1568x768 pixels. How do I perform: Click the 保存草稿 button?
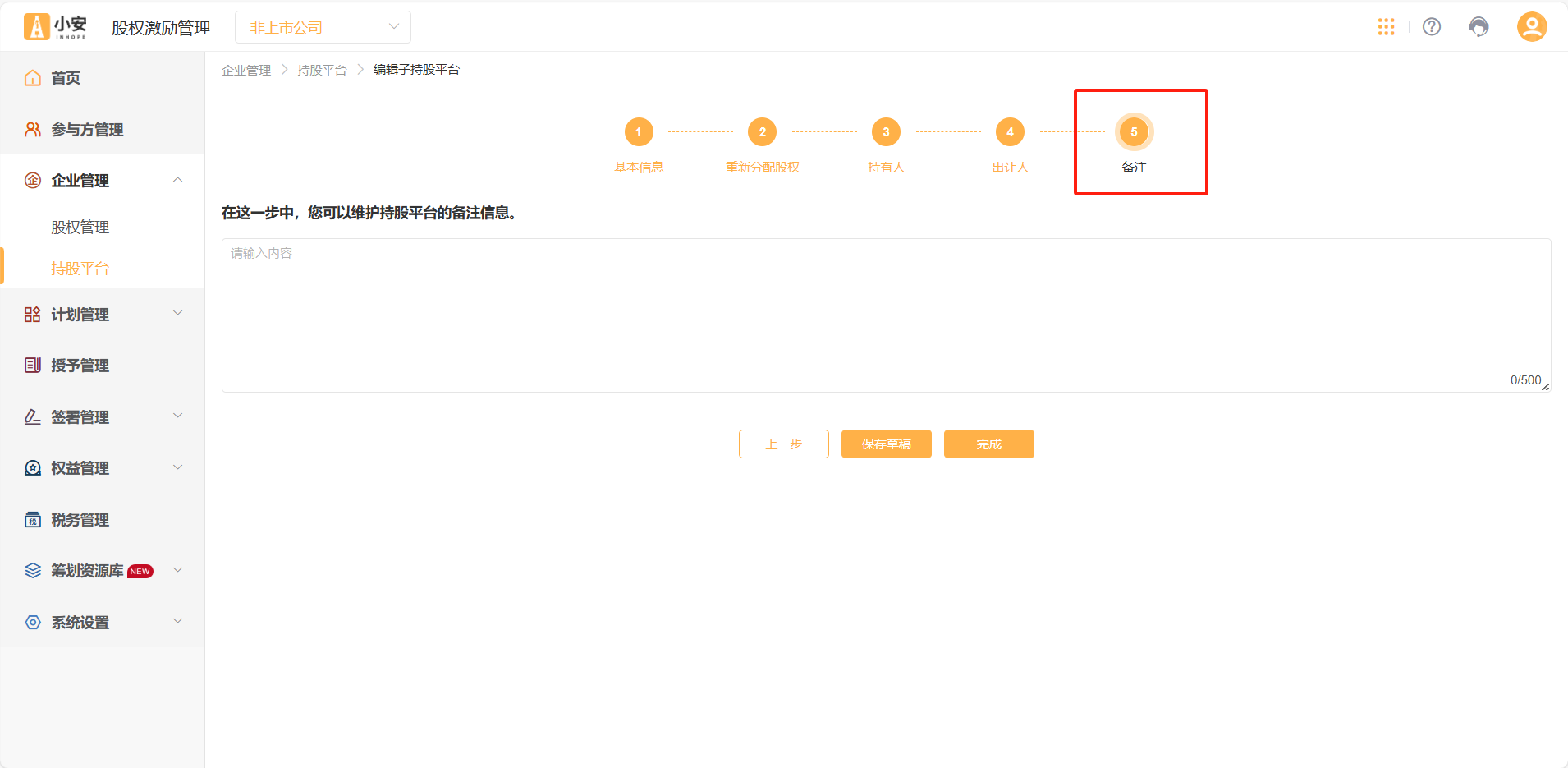click(887, 444)
